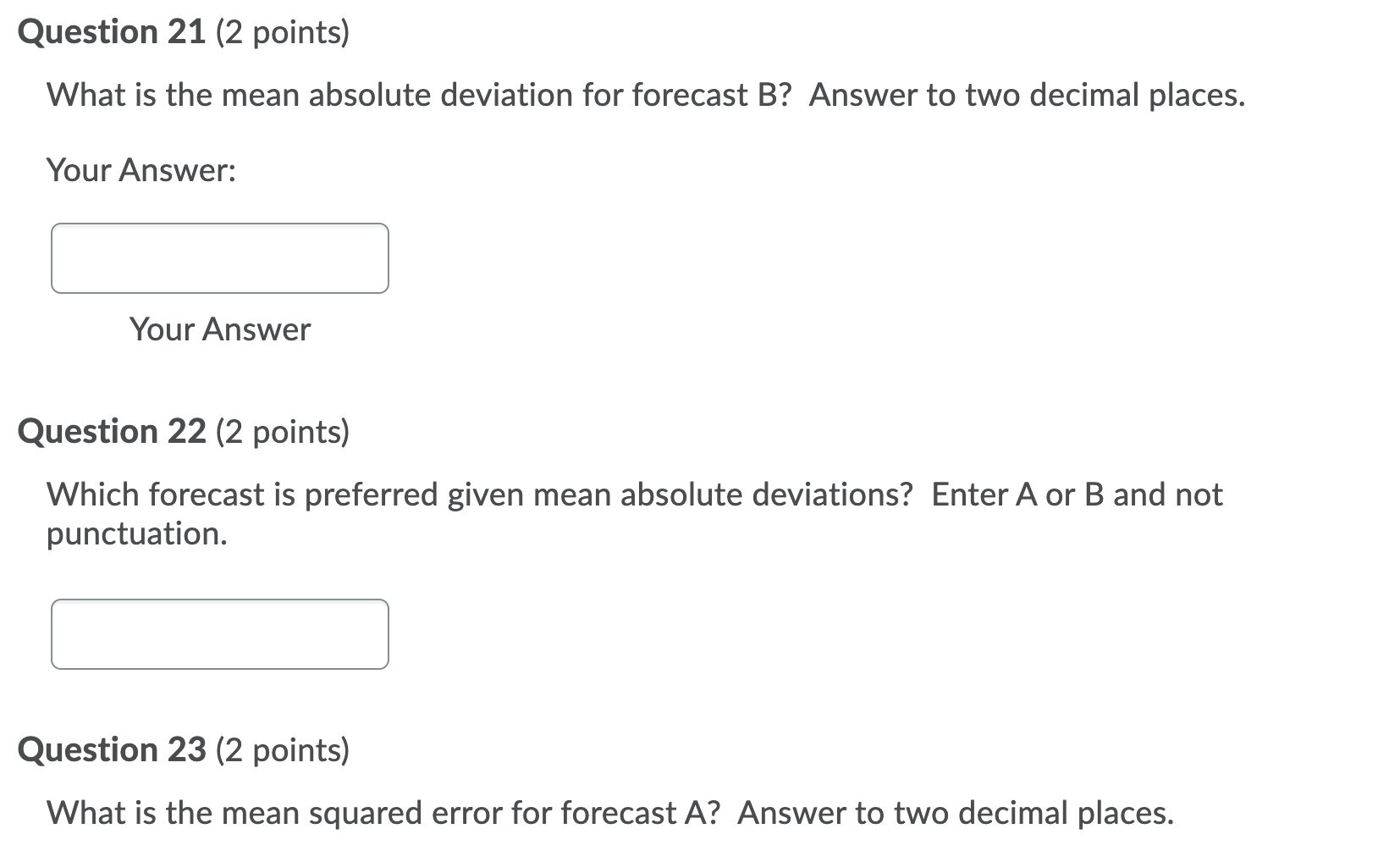Click the Your Answer: prompt text
1400x862 pixels.
[x=141, y=170]
